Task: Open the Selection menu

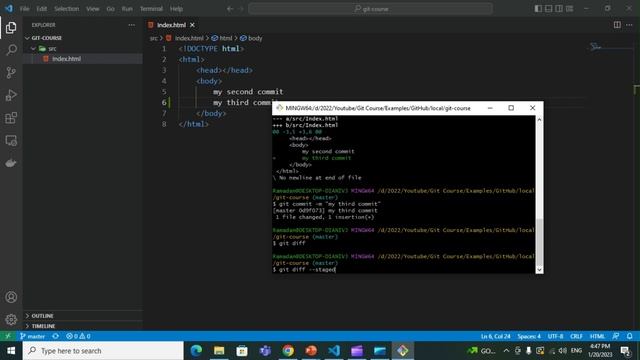Action: point(67,9)
